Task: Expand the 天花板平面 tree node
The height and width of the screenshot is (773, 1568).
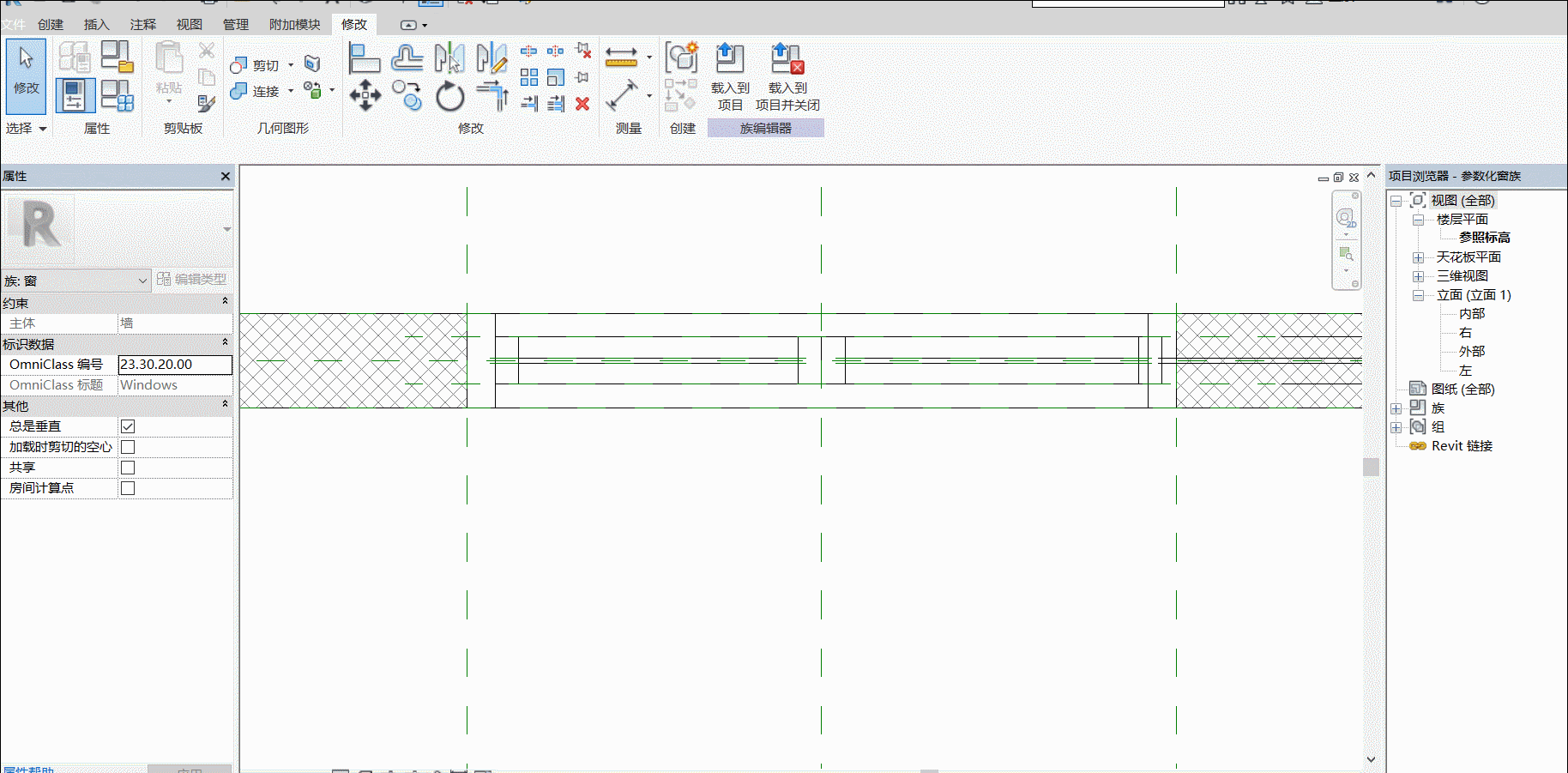Action: click(x=1418, y=257)
